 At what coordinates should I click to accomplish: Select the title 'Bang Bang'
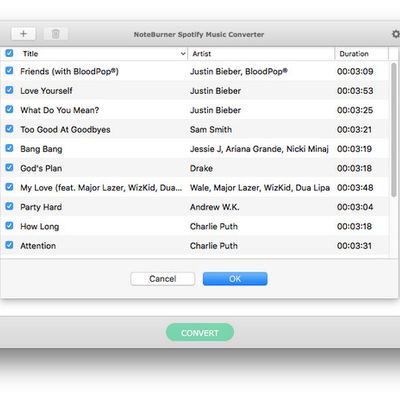coord(41,149)
